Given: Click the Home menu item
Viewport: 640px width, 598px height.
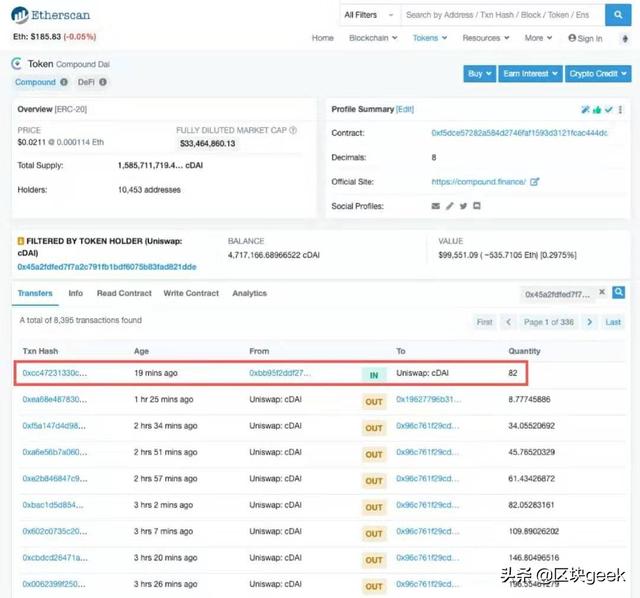Looking at the screenshot, I should [x=322, y=38].
